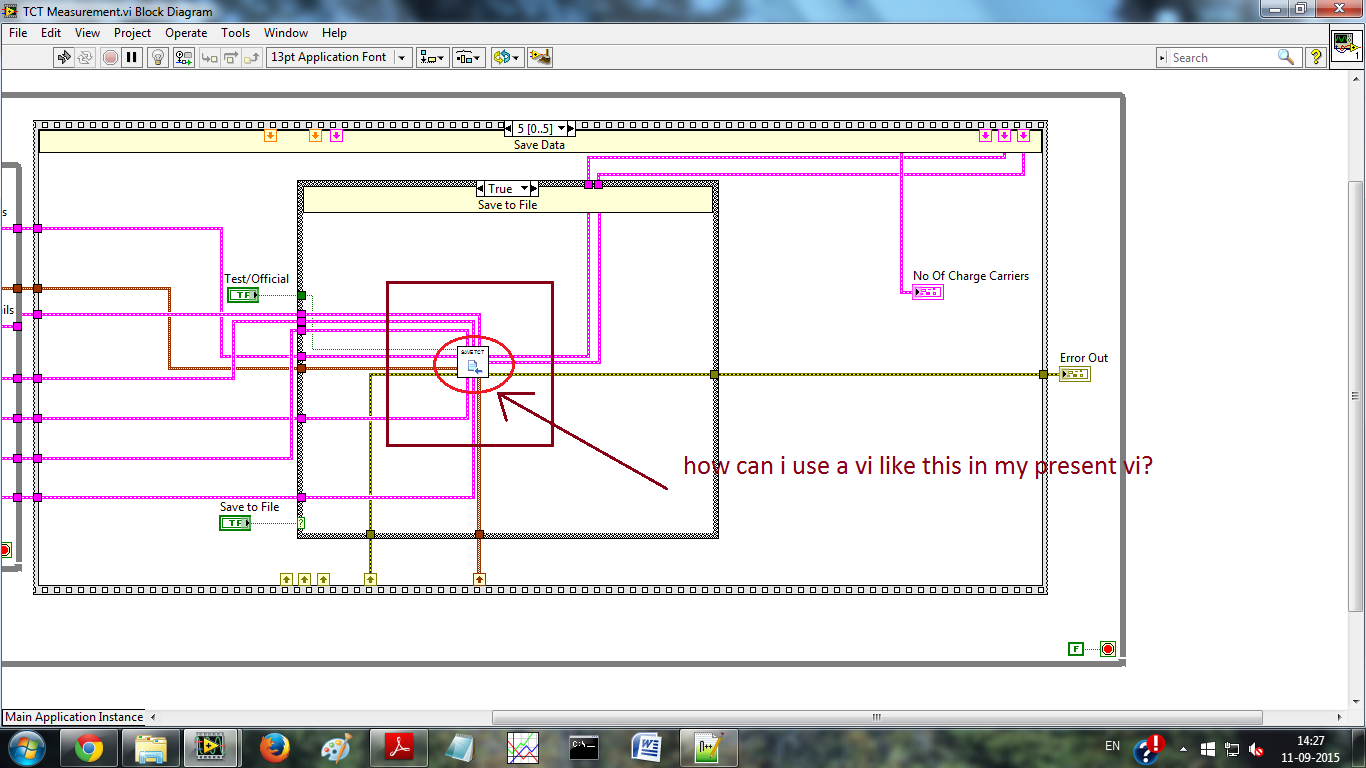Screen dimensions: 1366x768
Task: Click the Context Help question-mark button
Action: 1316,57
